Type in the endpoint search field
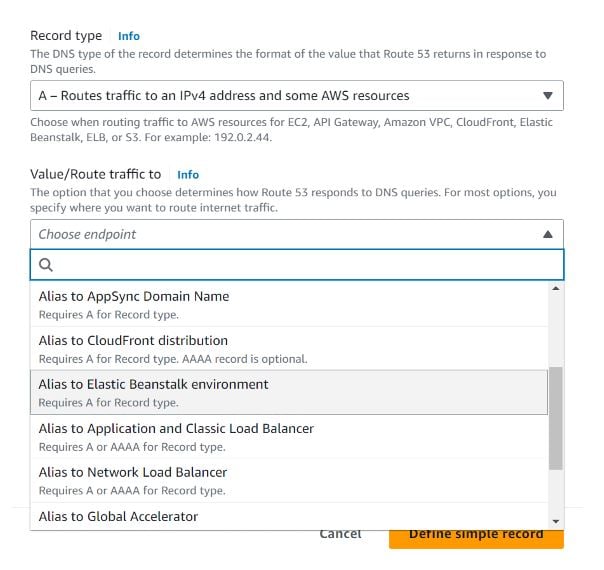Viewport: 604px width, 570px height. [300, 265]
